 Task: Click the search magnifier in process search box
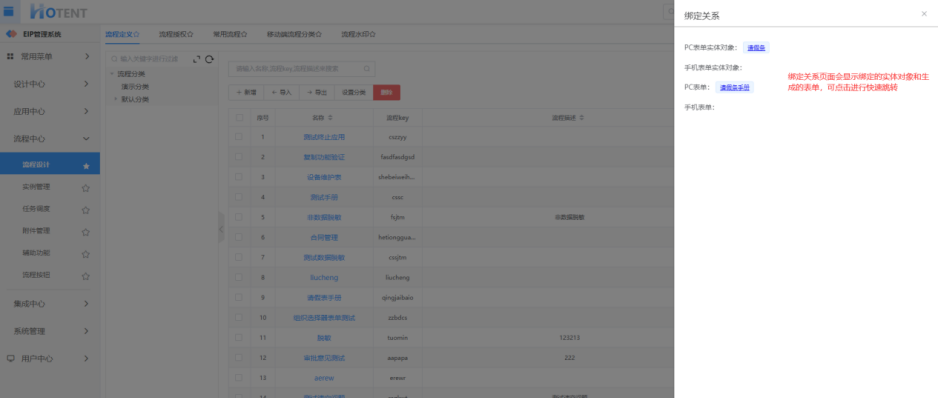pyautogui.click(x=367, y=69)
